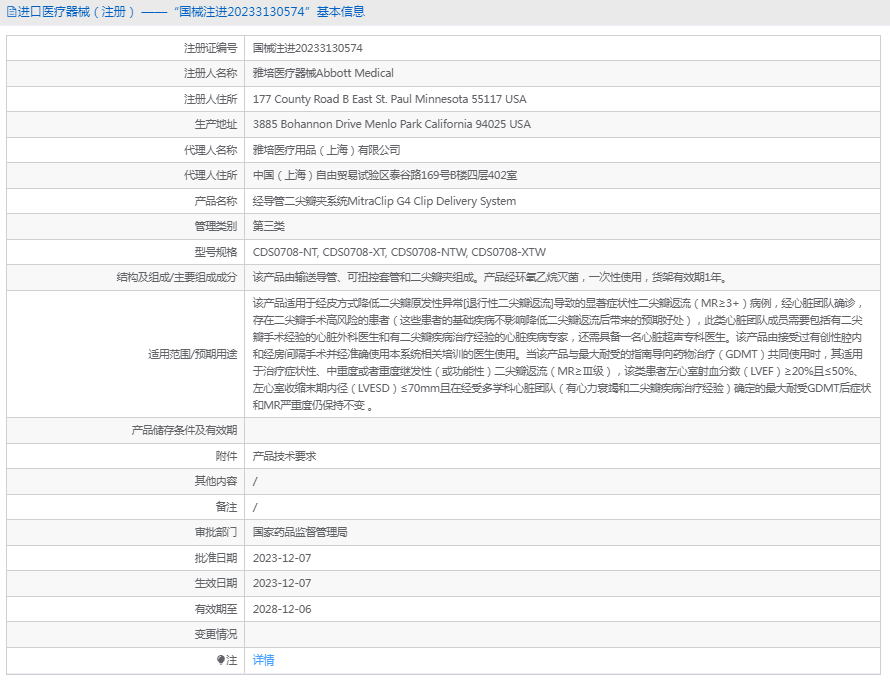Viewport: 890px width, 680px height.
Task: Select agent address 中国（上海）自由贸易试验区泰谷路169号
Action: coord(385,175)
